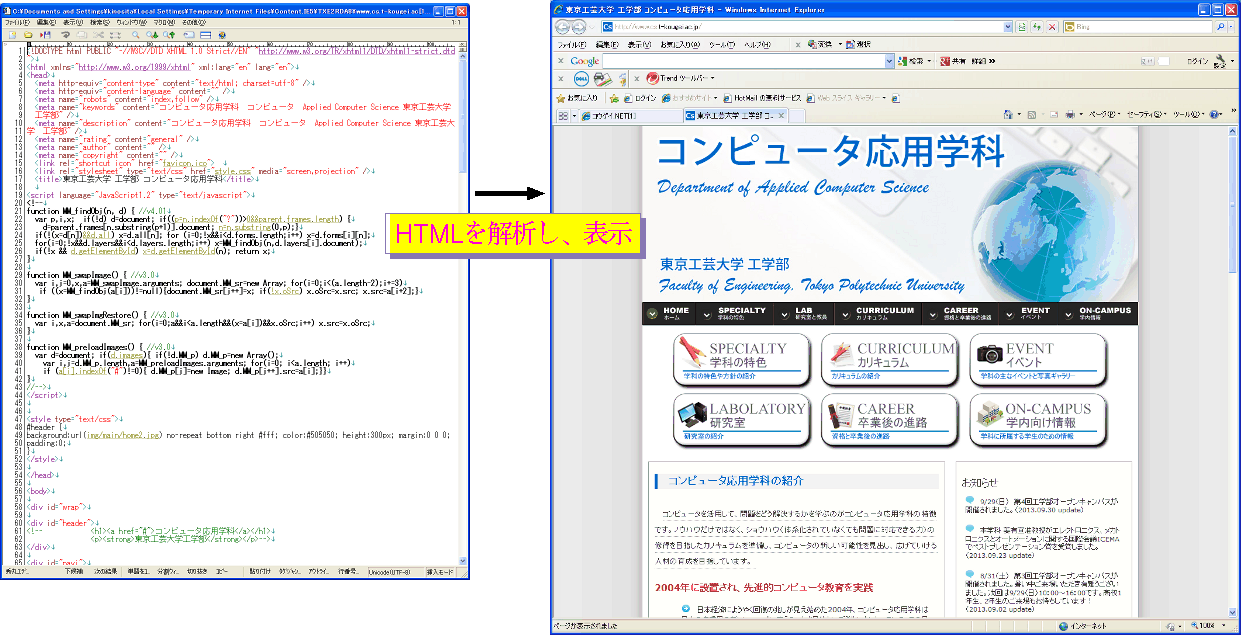Click the Find next icon in the editor toolbar

pos(152,35)
